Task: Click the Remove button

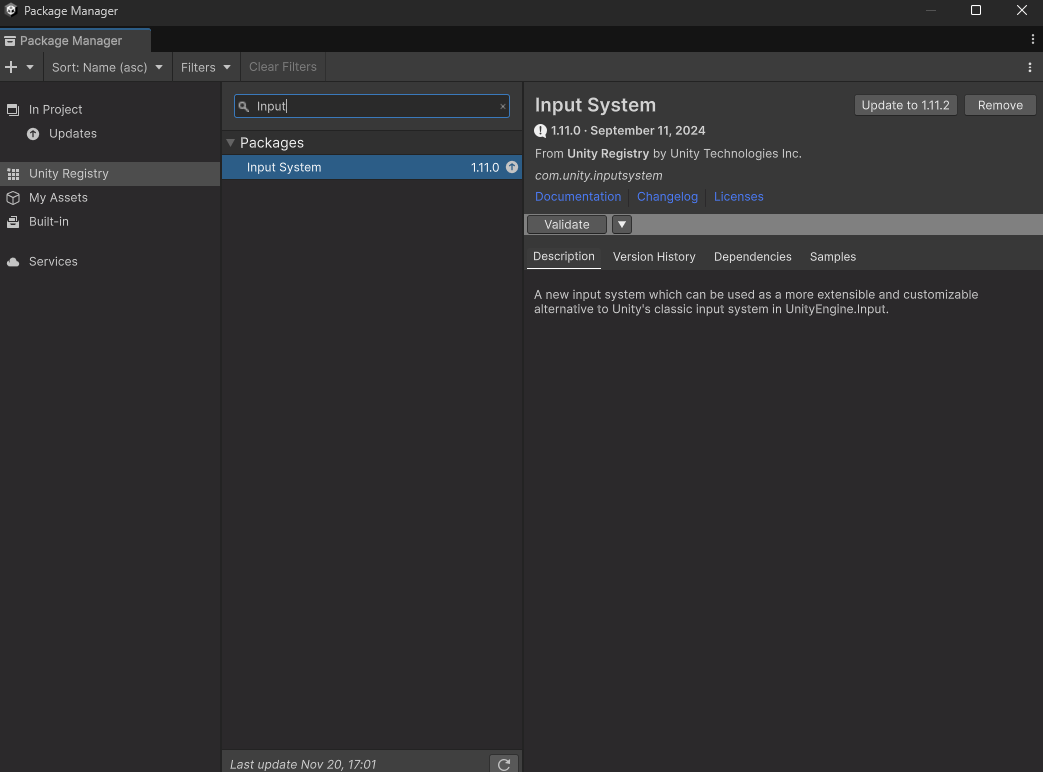Action: coord(1000,105)
